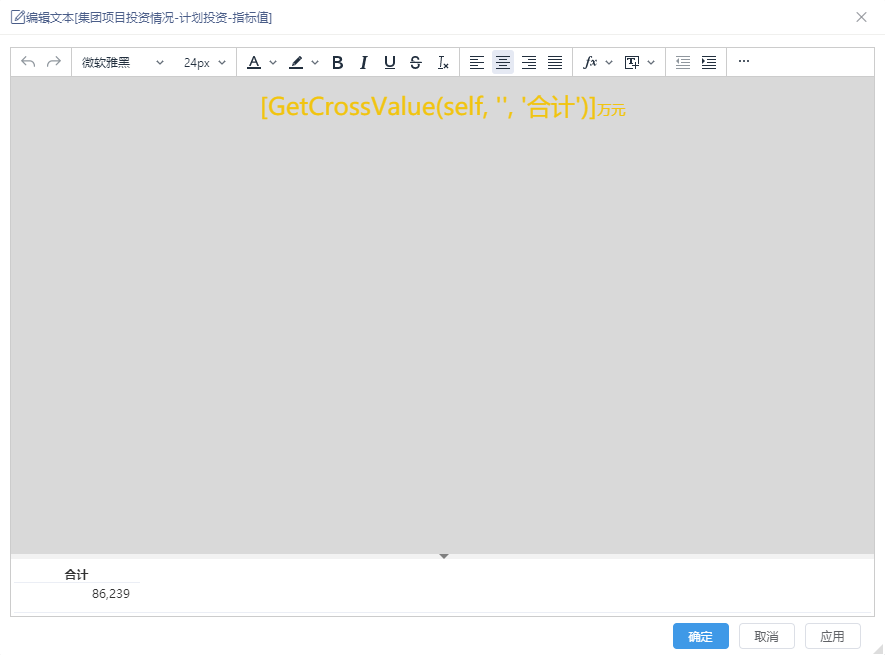Align text center
This screenshot has height=655, width=885.
pos(503,63)
